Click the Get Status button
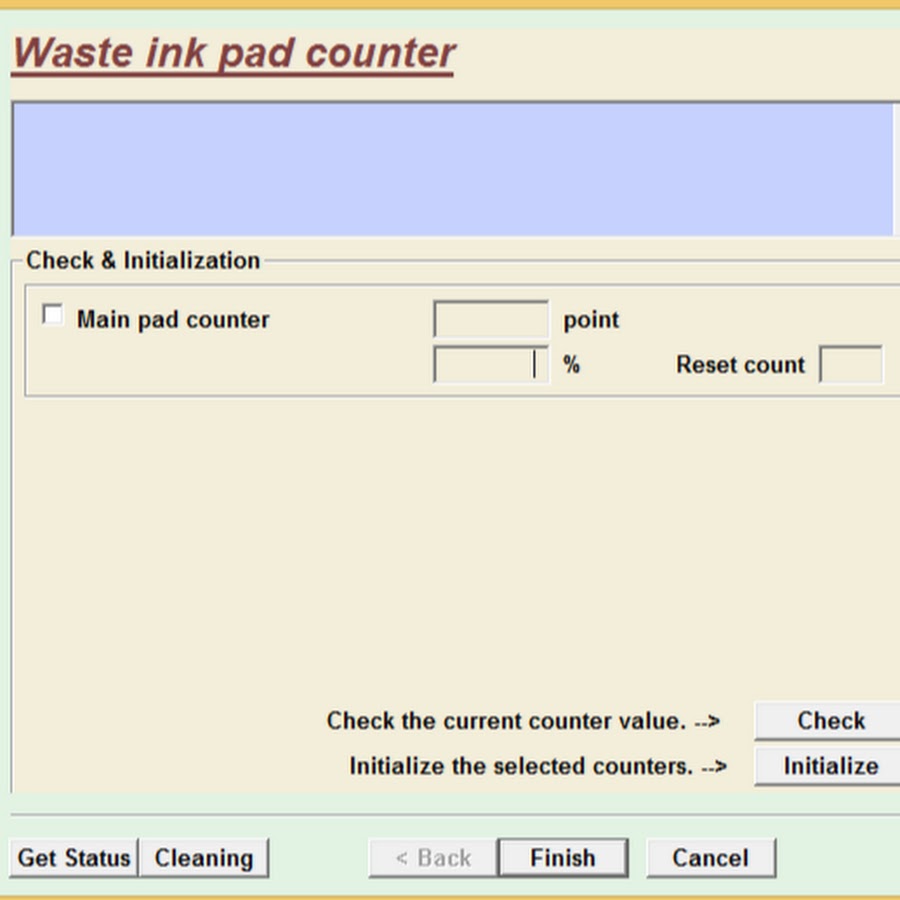Viewport: 900px width, 900px height. pyautogui.click(x=74, y=858)
